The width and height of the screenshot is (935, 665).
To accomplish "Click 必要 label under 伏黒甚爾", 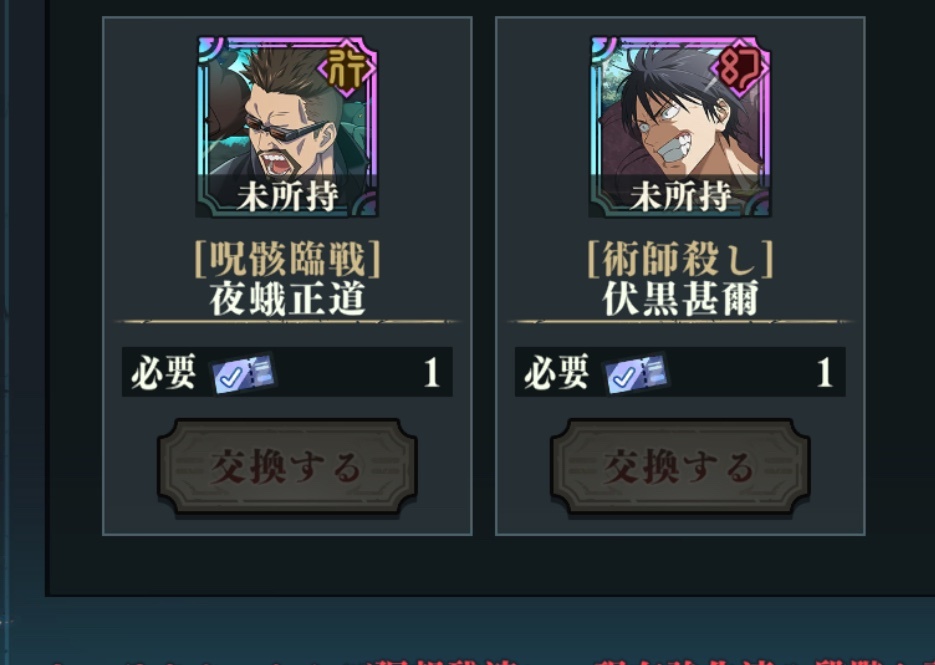I will click(x=556, y=372).
